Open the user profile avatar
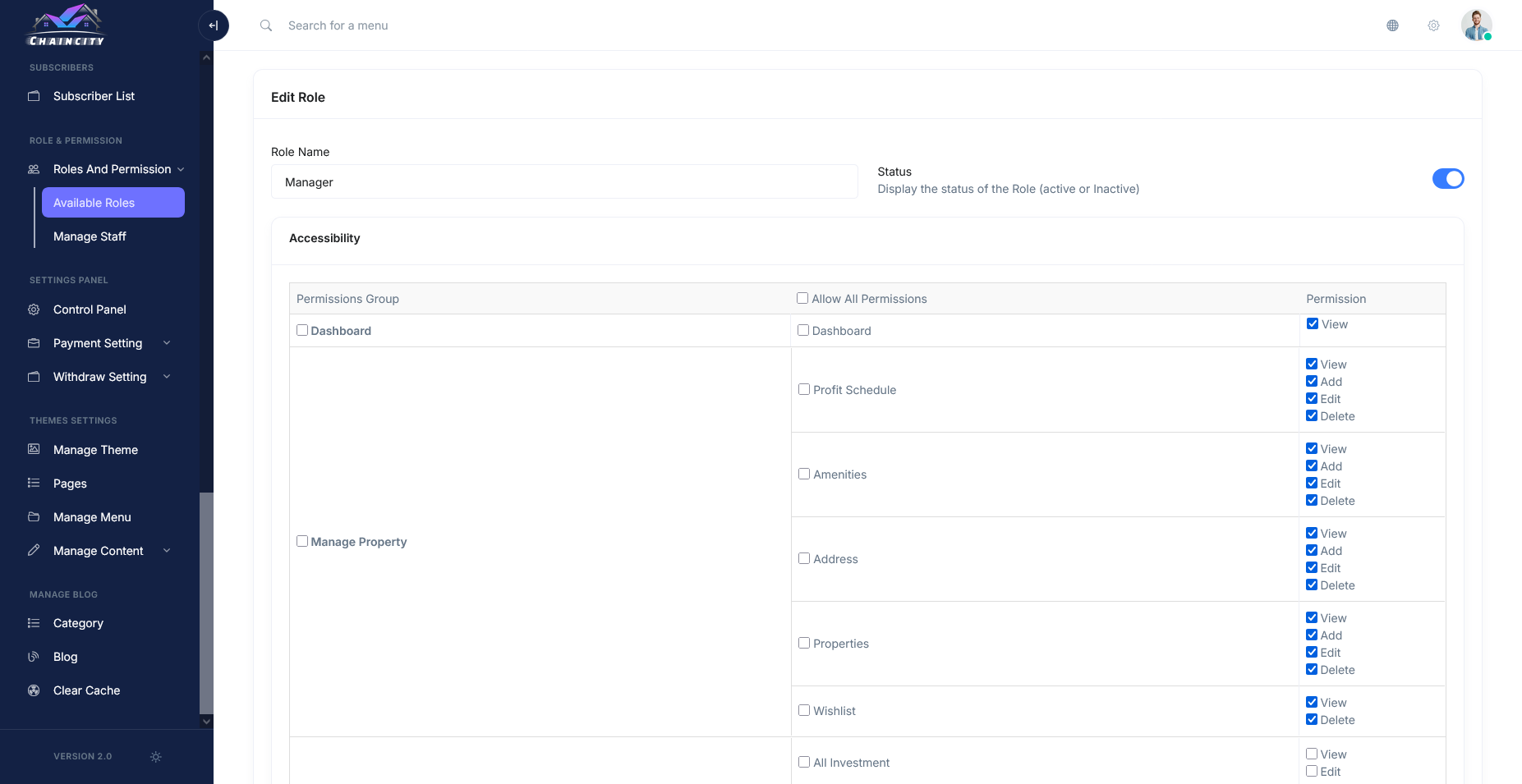The width and height of the screenshot is (1522, 784). coord(1476,25)
